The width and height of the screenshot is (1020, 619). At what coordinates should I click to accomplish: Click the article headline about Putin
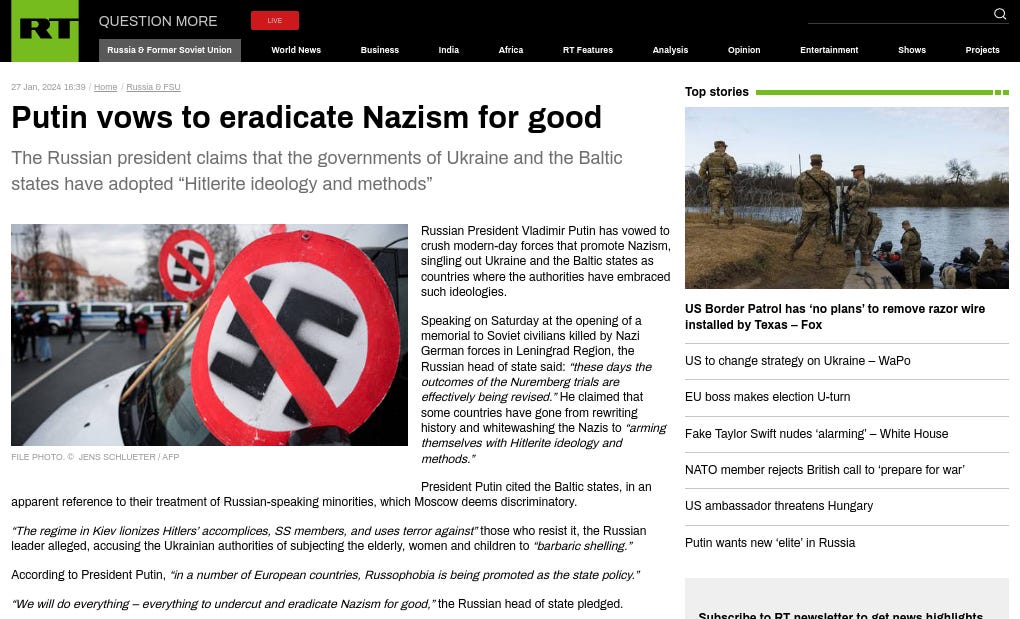[306, 118]
